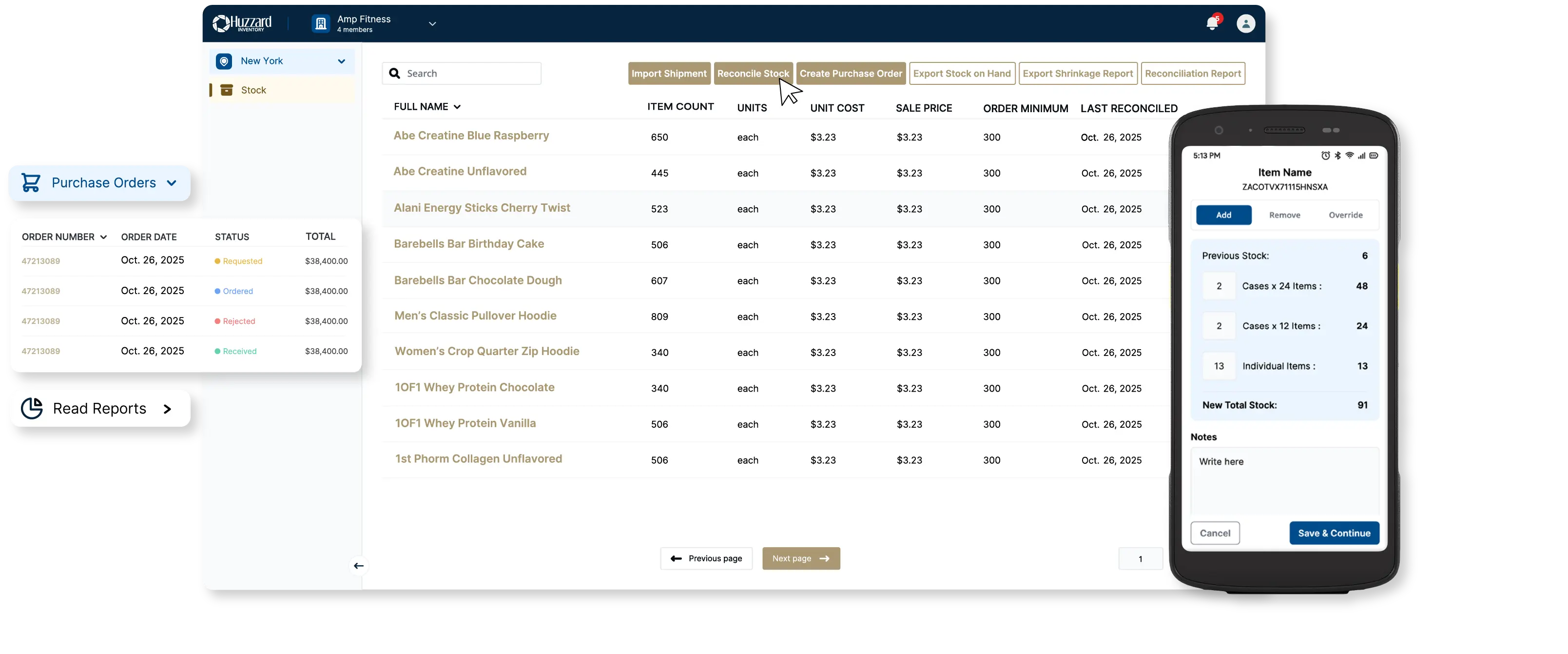The width and height of the screenshot is (1568, 654).
Task: Edit Cases x 12 Items quantity field
Action: pyautogui.click(x=1219, y=326)
